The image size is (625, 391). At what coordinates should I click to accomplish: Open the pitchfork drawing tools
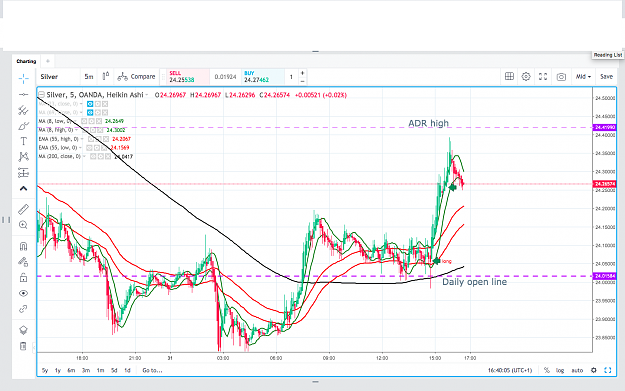click(24, 110)
